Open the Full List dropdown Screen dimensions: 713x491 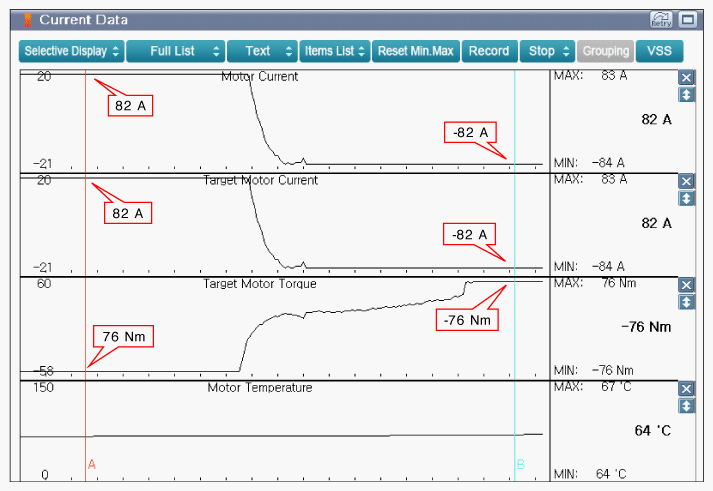coord(176,51)
